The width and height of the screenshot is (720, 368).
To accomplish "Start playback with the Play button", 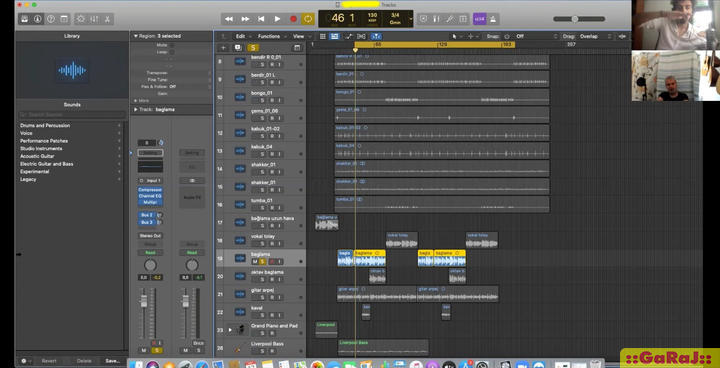I will click(x=277, y=19).
